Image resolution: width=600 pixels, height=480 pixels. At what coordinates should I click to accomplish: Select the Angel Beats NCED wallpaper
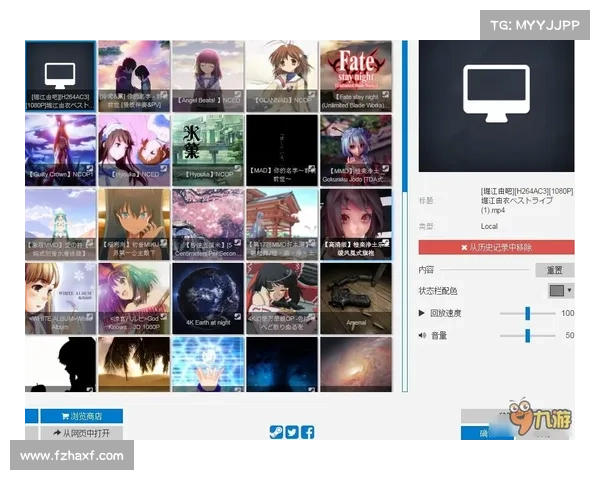[x=208, y=76]
